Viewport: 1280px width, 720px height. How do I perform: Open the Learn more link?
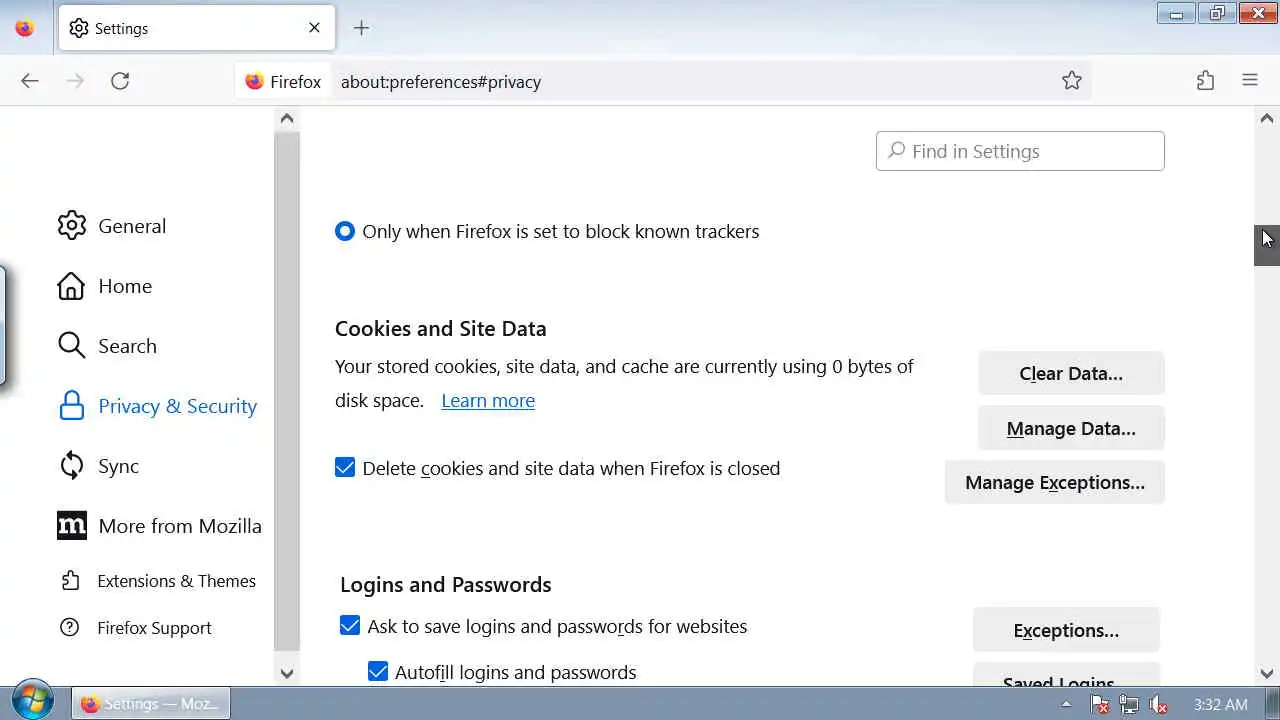click(488, 400)
